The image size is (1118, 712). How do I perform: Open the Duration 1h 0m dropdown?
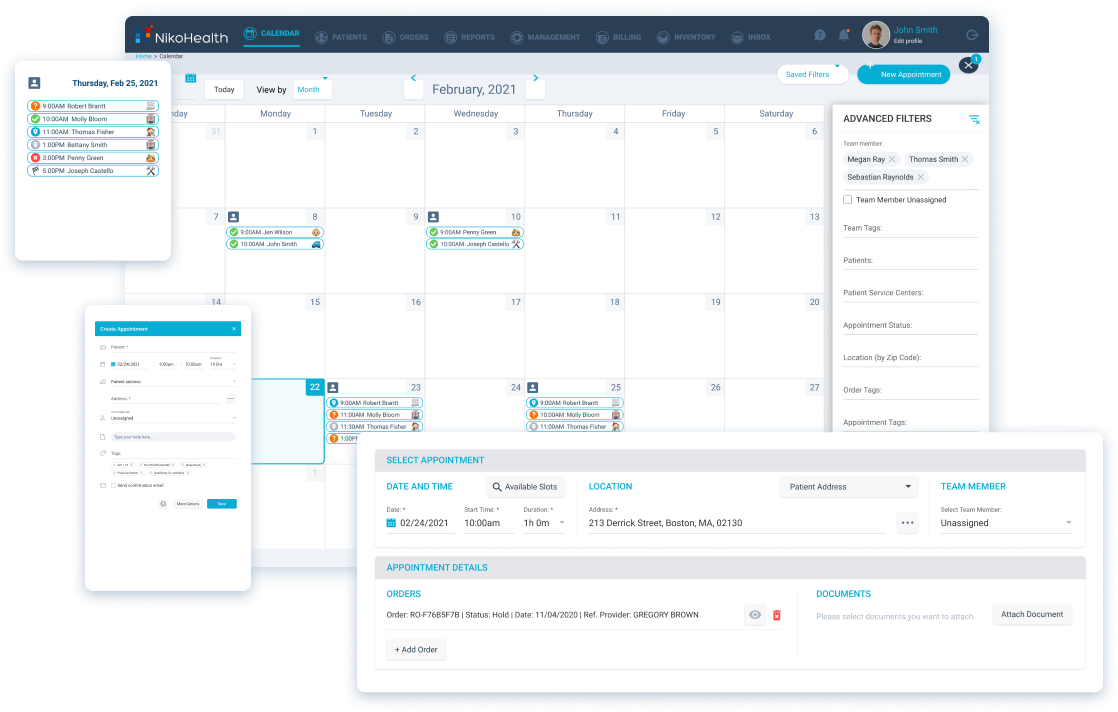[544, 523]
